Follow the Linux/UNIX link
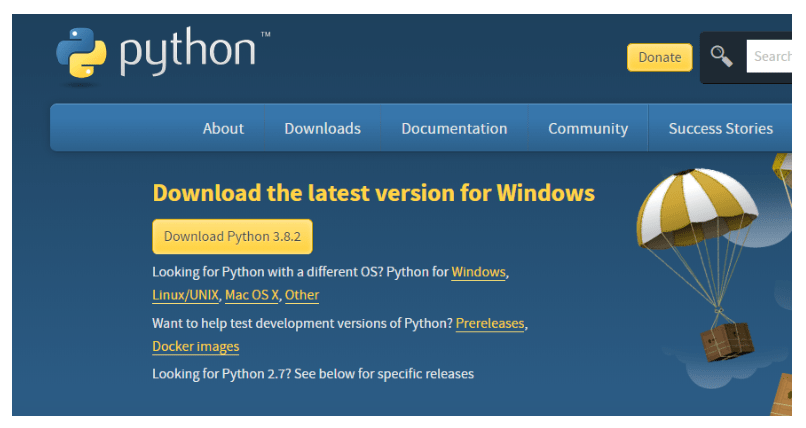This screenshot has width=806, height=428. pos(186,295)
